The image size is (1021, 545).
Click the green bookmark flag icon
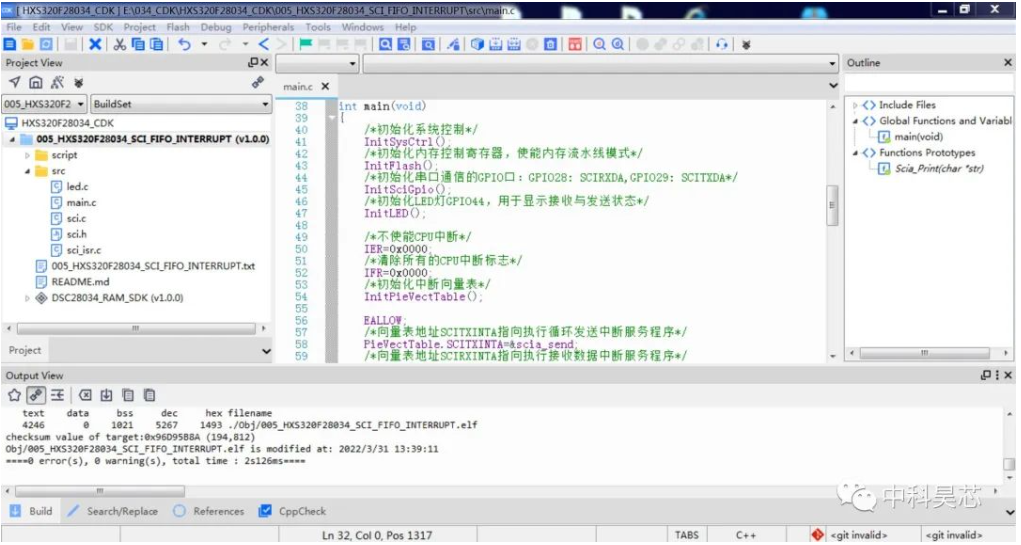305,44
